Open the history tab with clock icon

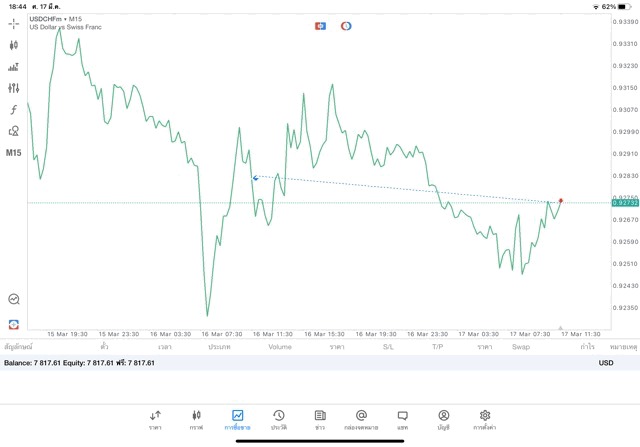pos(279,420)
